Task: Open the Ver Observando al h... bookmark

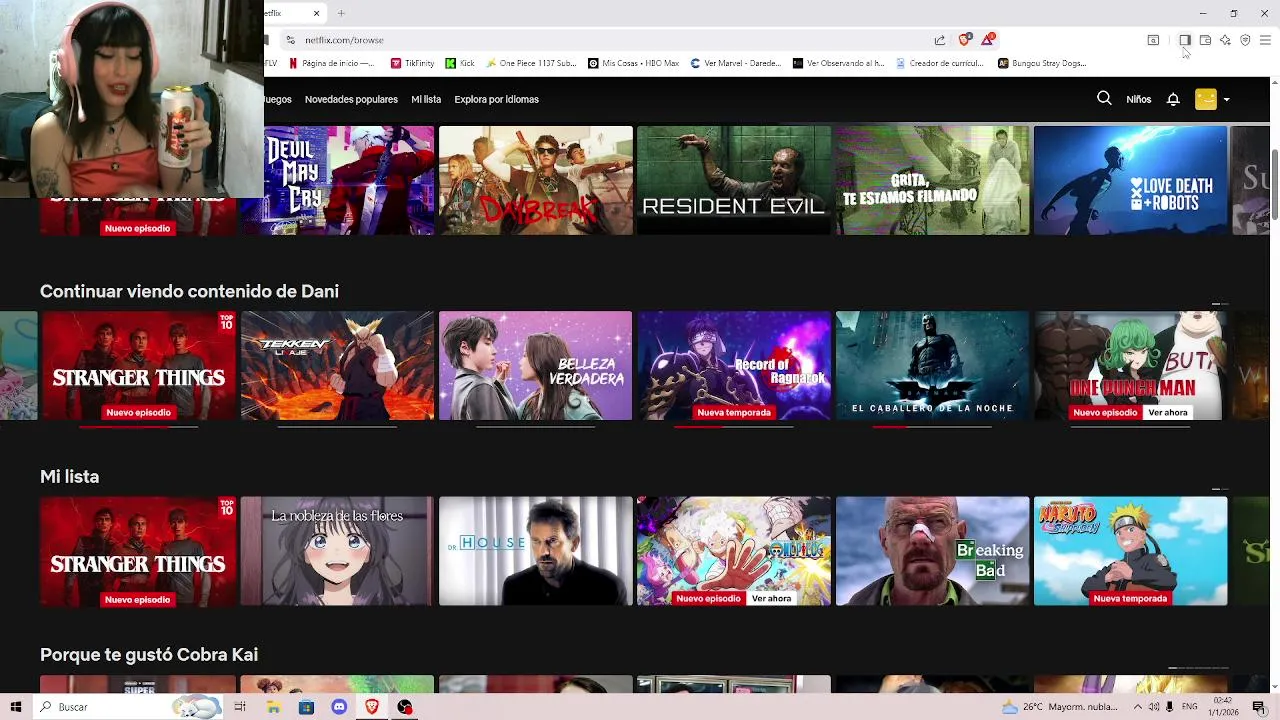Action: pos(838,63)
